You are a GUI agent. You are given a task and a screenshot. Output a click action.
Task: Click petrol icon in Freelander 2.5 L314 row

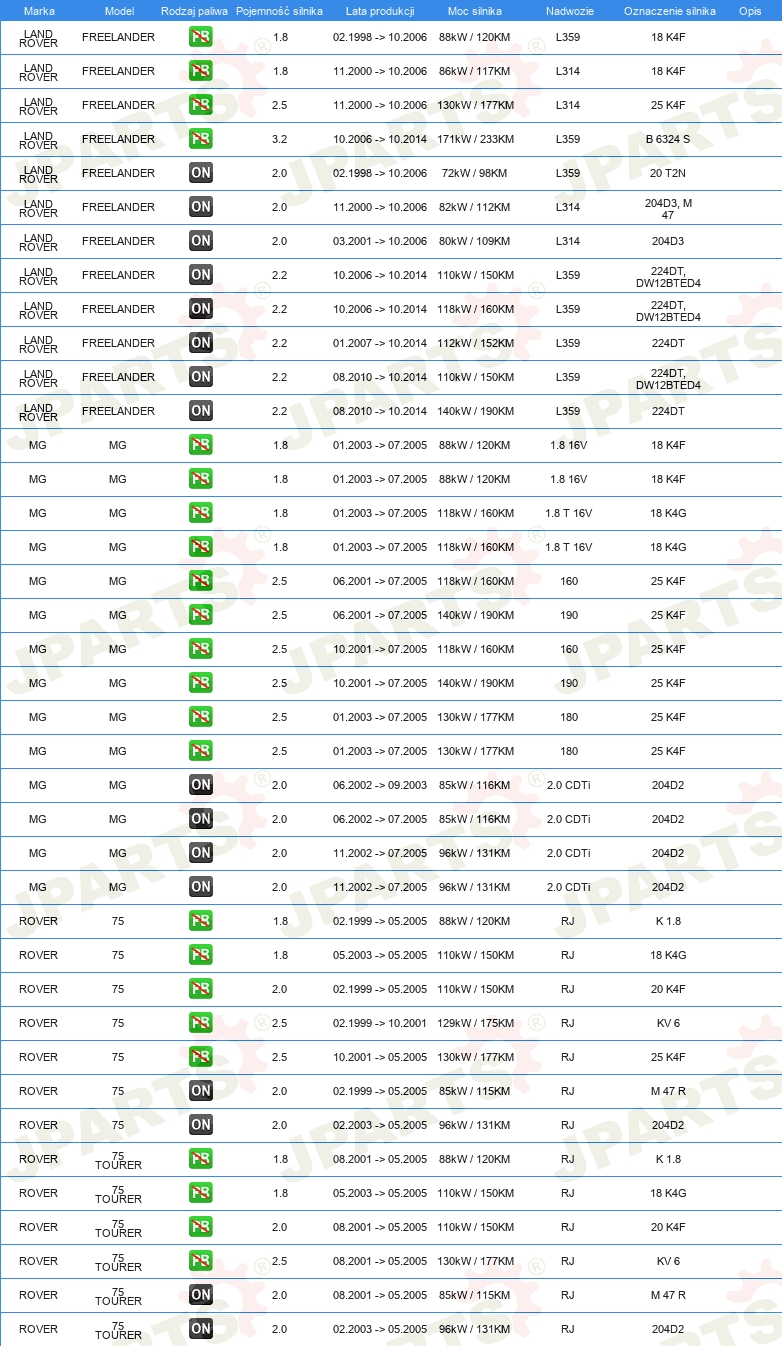[x=201, y=105]
